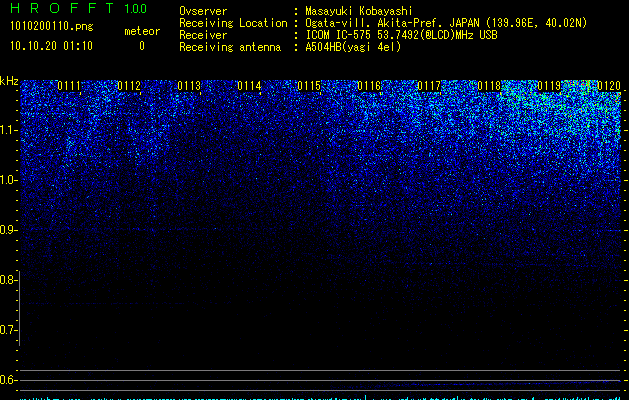This screenshot has width=629, height=400.
Task: Click the meteor count value 0
Action: (x=142, y=46)
